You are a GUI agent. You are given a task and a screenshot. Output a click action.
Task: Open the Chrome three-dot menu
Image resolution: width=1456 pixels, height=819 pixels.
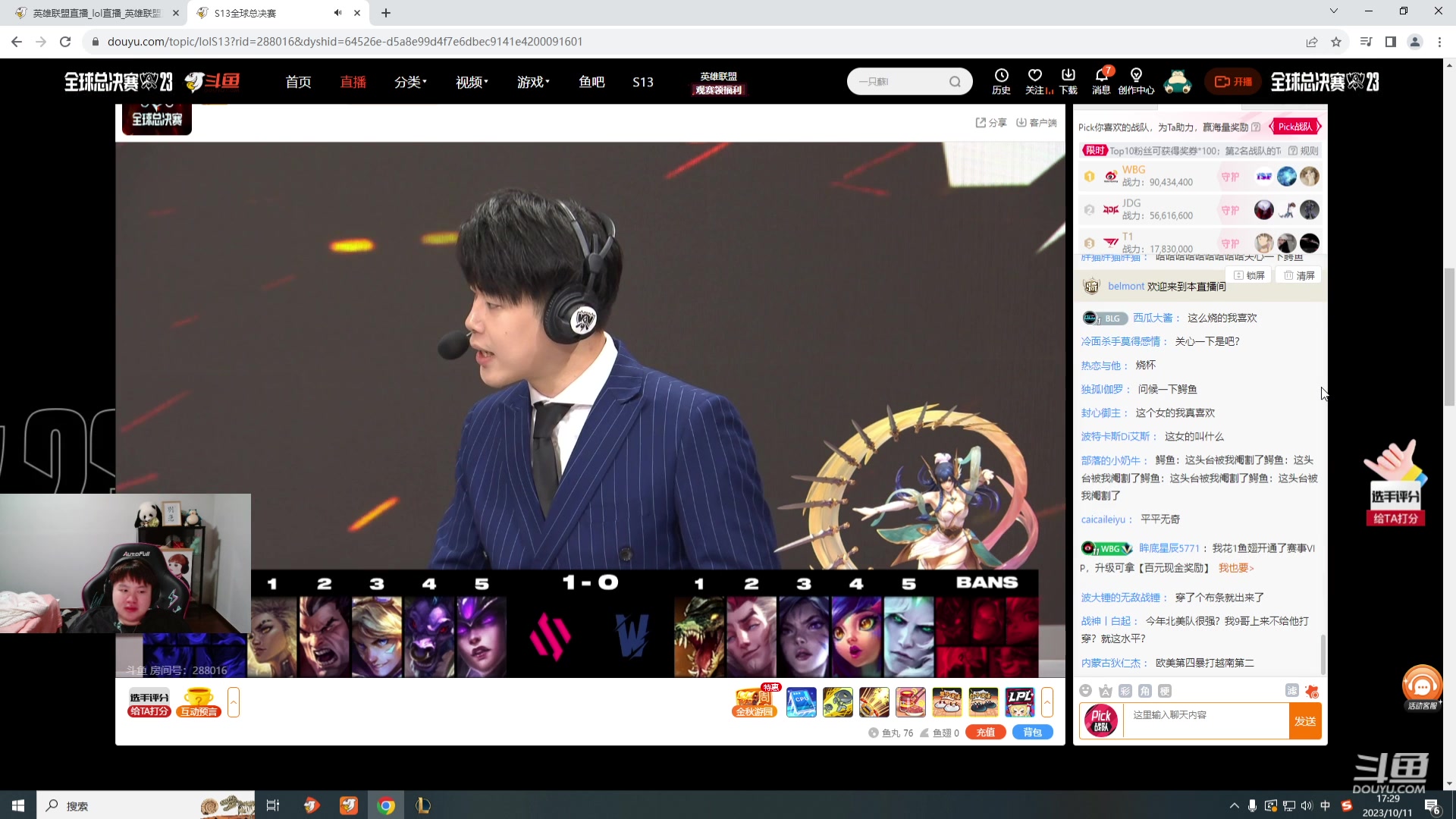pos(1439,42)
